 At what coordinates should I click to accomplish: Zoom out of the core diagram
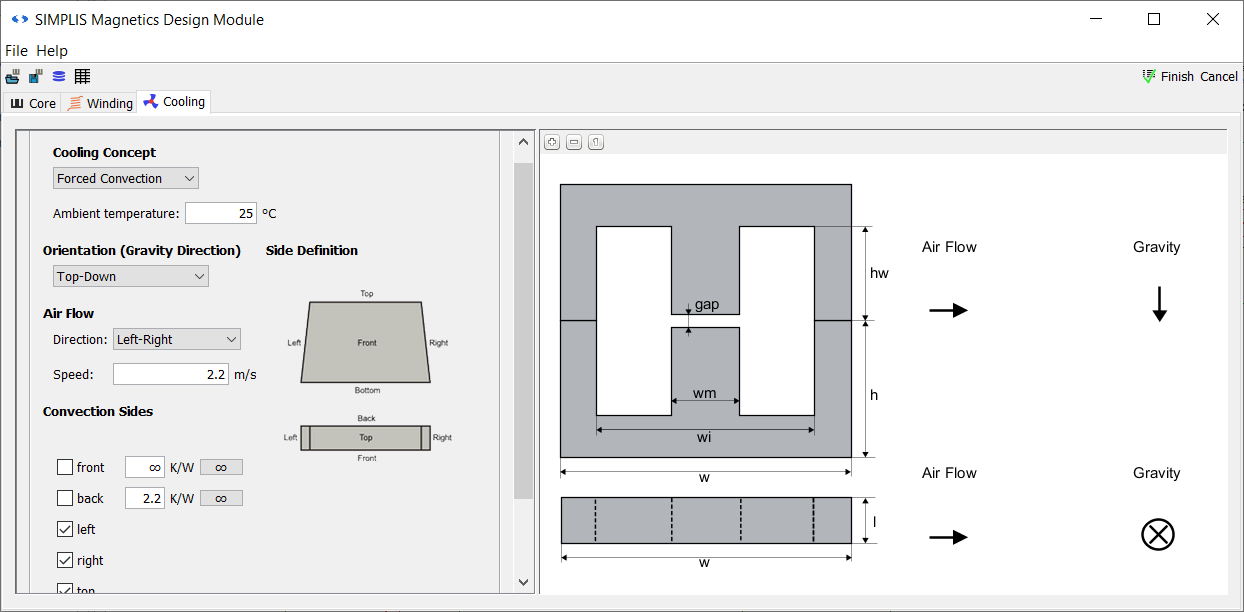pos(574,142)
